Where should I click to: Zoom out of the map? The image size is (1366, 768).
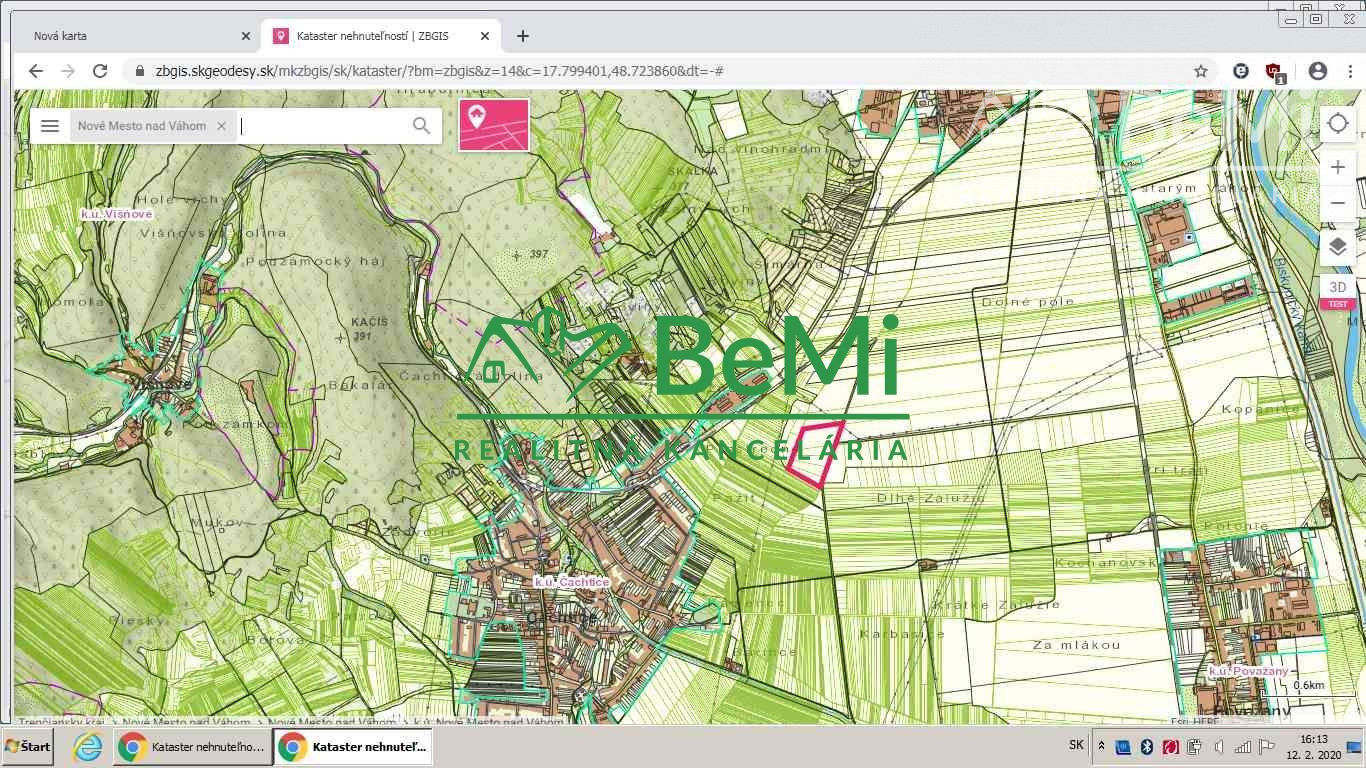[x=1338, y=203]
